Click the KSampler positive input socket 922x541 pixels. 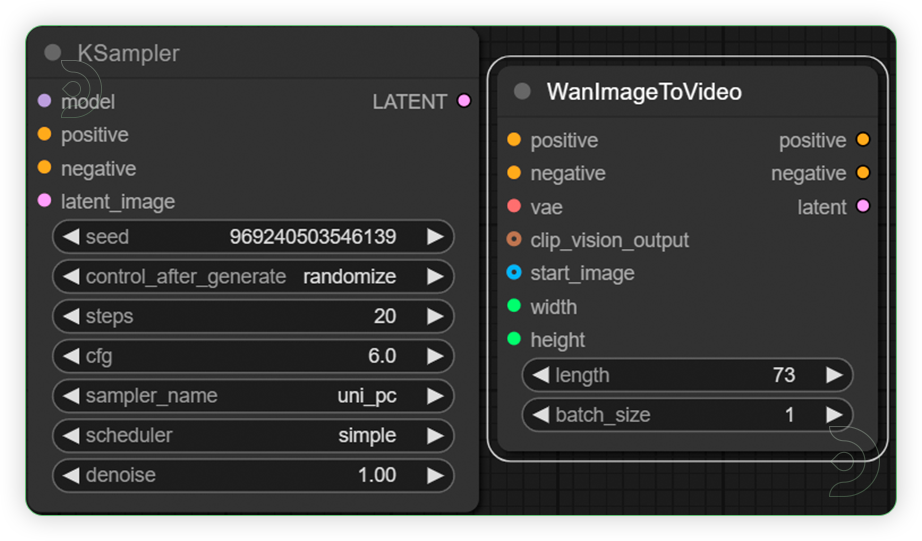[45, 134]
